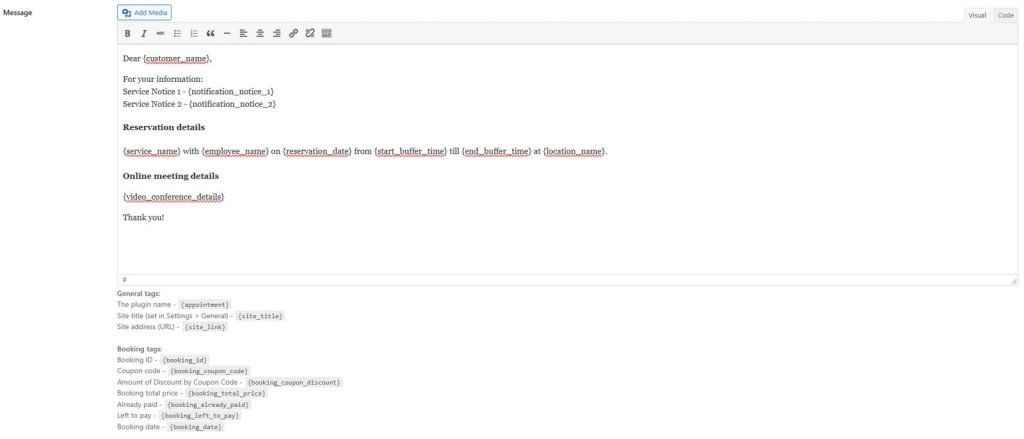Click the {start_buffer_time} placeholder
Screen dimensions: 1024x439
[411, 152]
